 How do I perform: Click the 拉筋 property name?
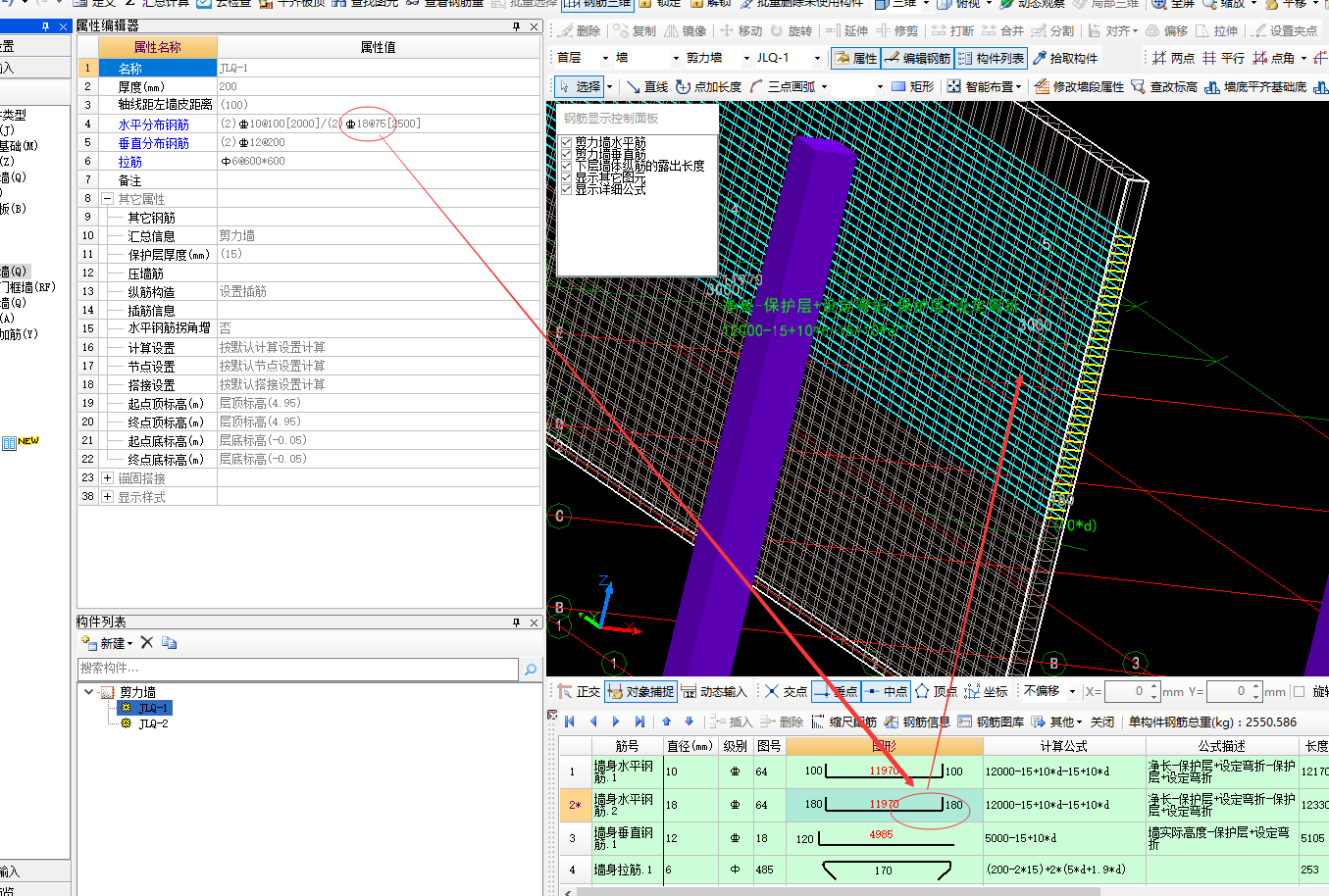tap(130, 162)
